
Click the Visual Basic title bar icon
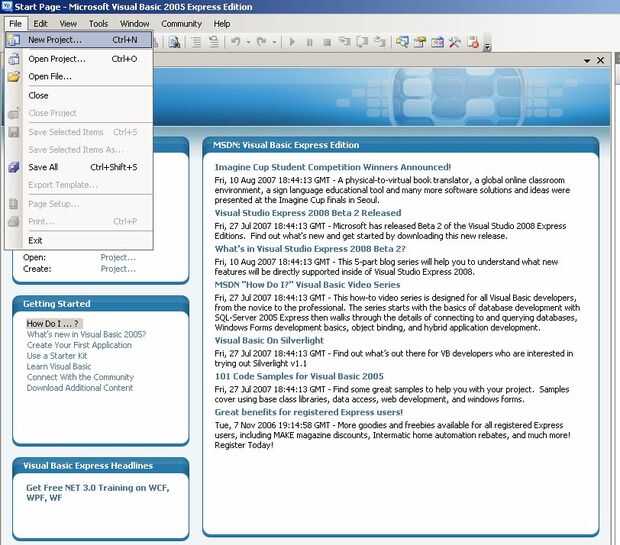[x=7, y=6]
